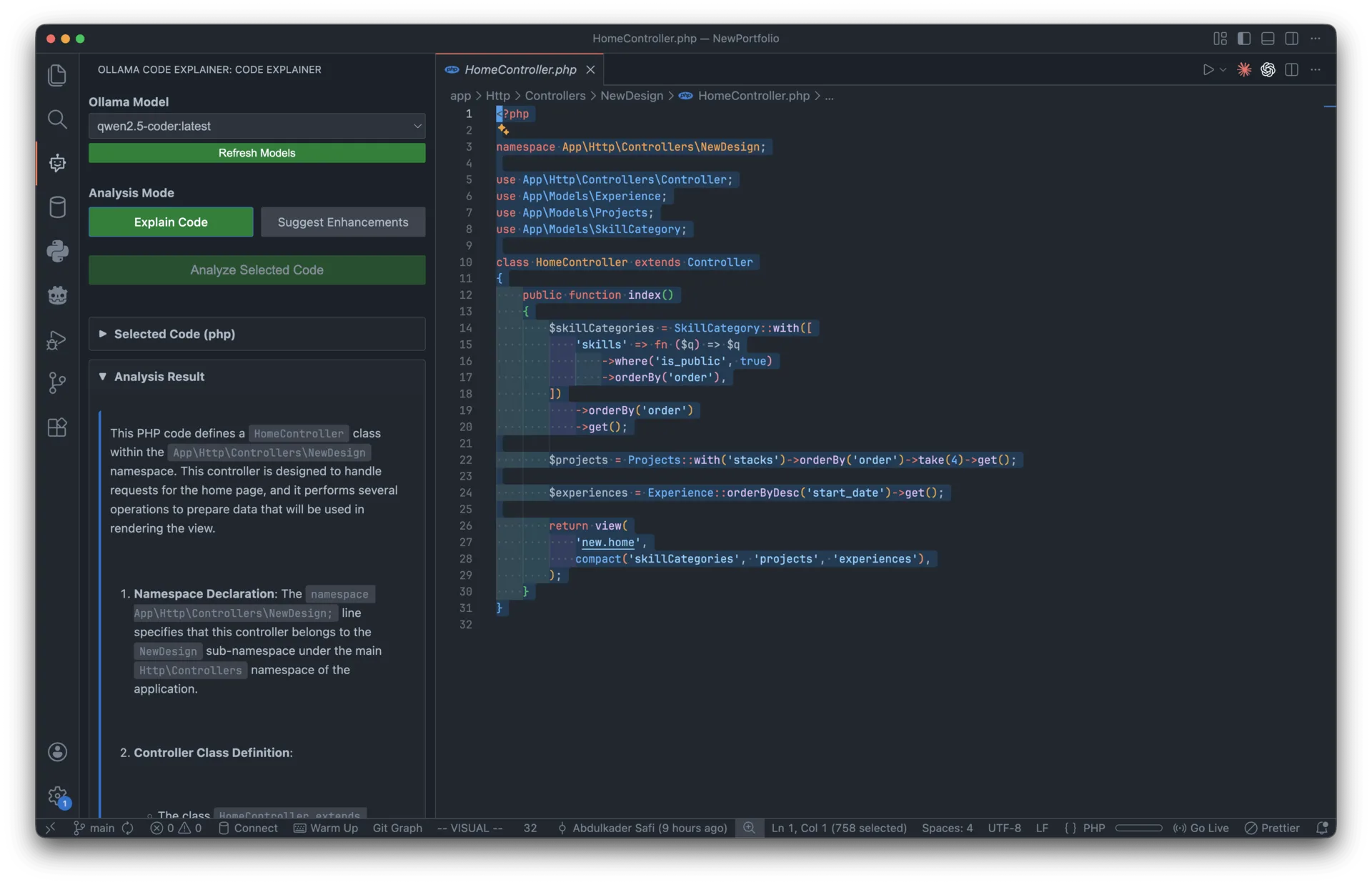Click Refresh Models button

click(257, 152)
